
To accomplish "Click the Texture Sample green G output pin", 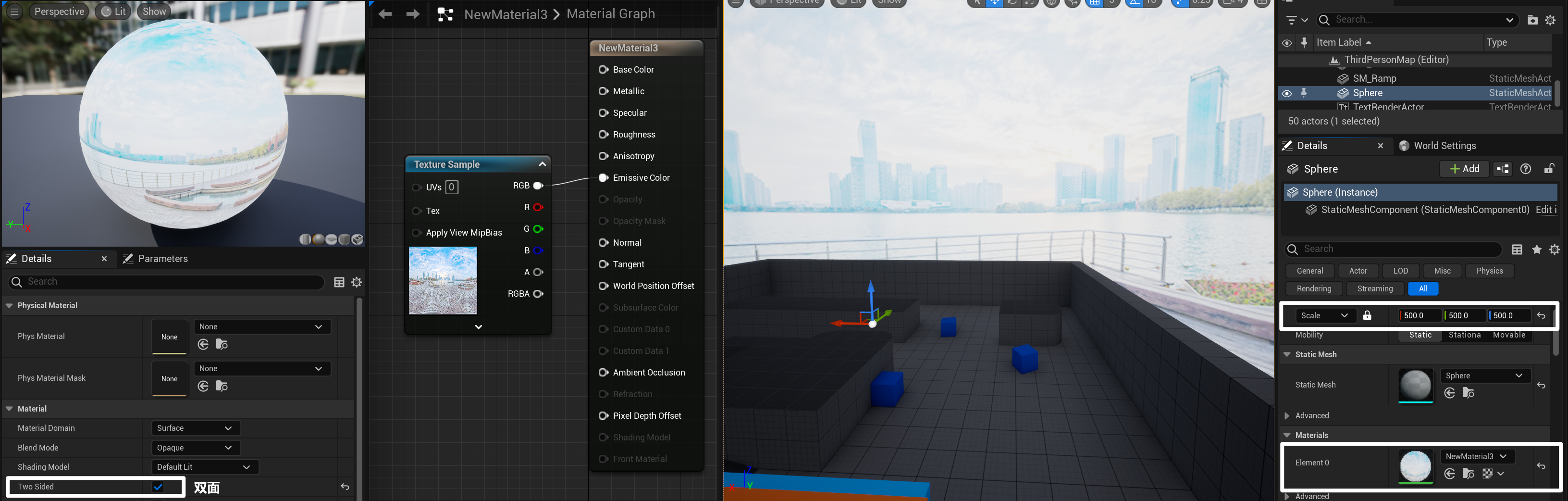I will coord(538,229).
